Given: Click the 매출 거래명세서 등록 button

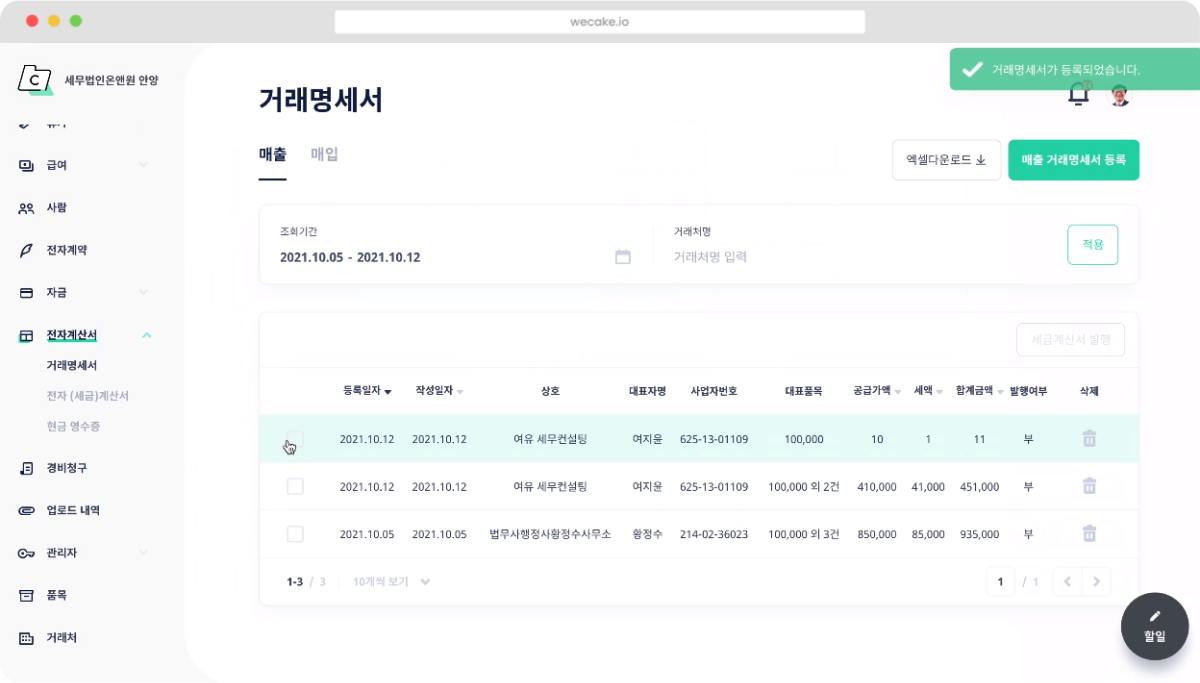Looking at the screenshot, I should coord(1073,160).
